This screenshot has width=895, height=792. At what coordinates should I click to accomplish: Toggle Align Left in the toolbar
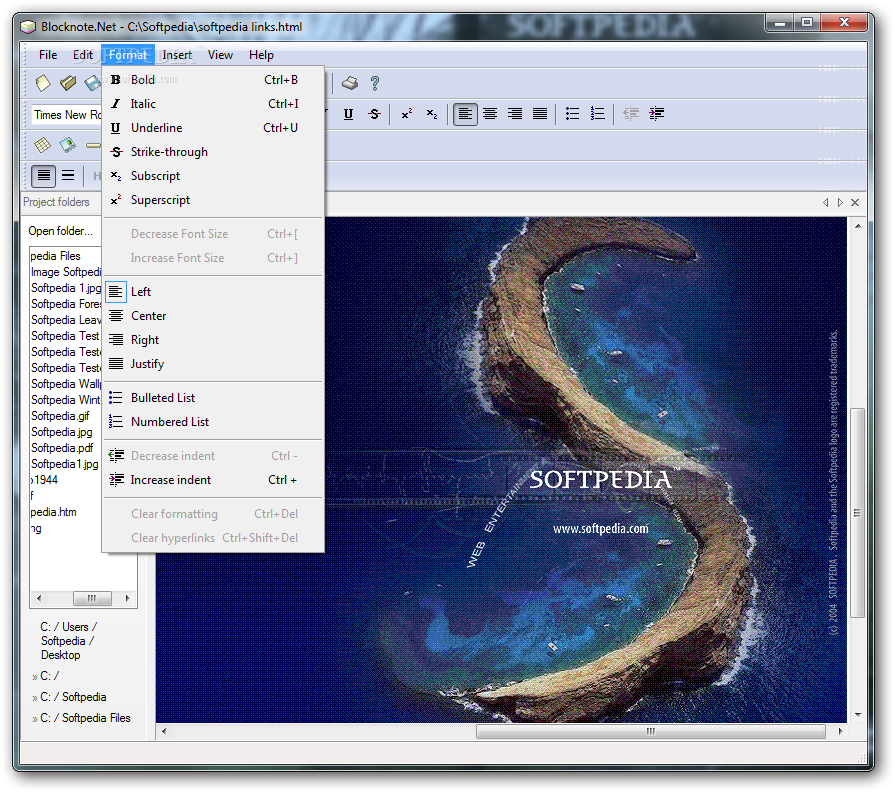[465, 114]
